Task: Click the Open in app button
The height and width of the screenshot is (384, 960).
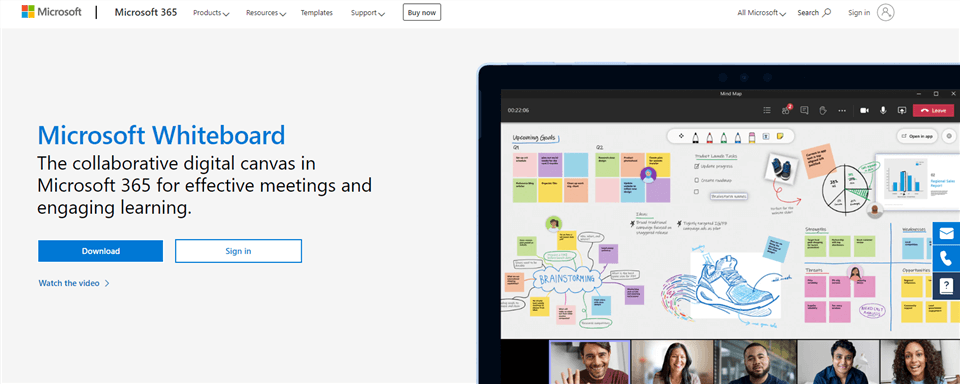Action: click(917, 136)
